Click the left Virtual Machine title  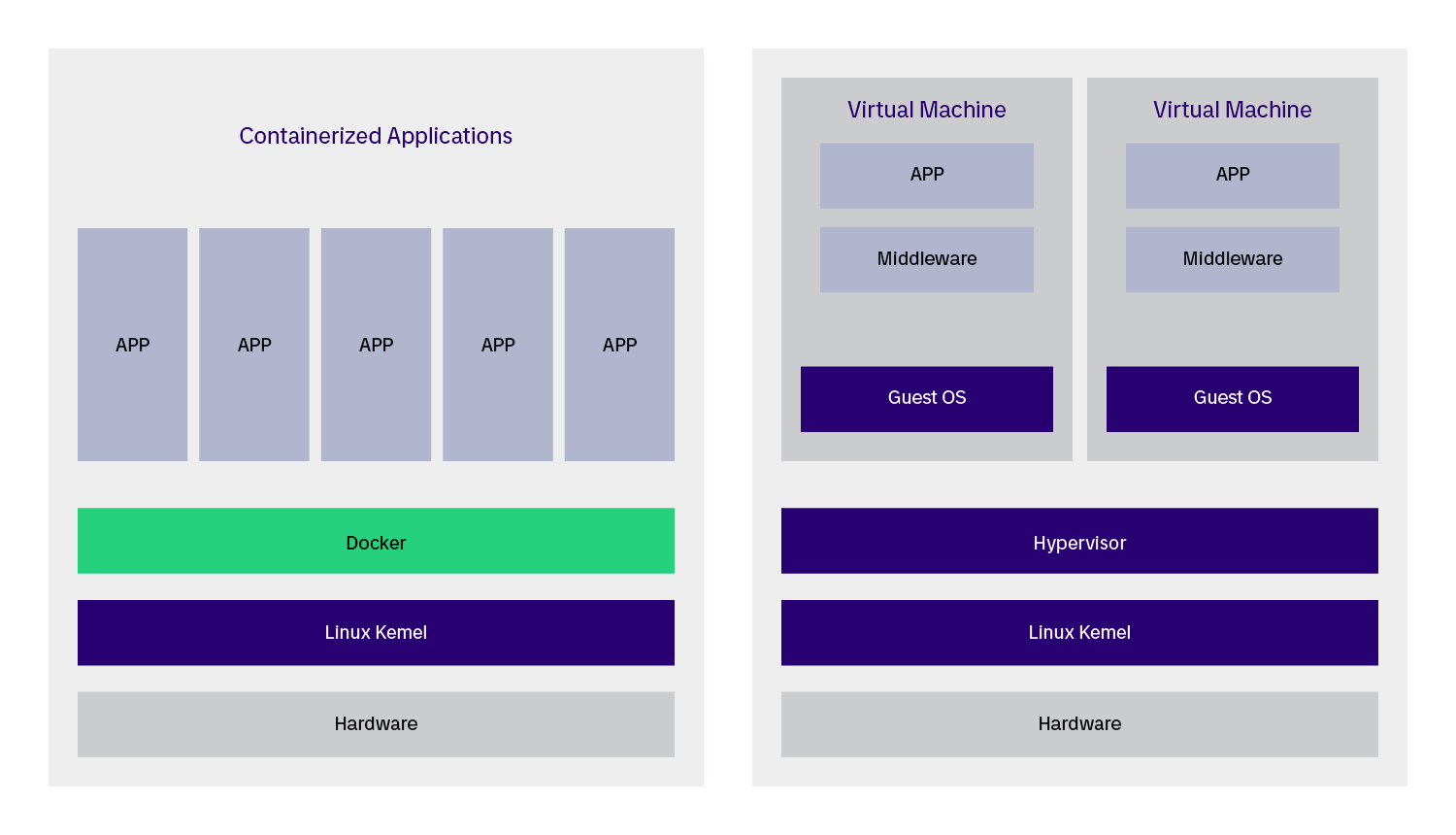pos(926,110)
